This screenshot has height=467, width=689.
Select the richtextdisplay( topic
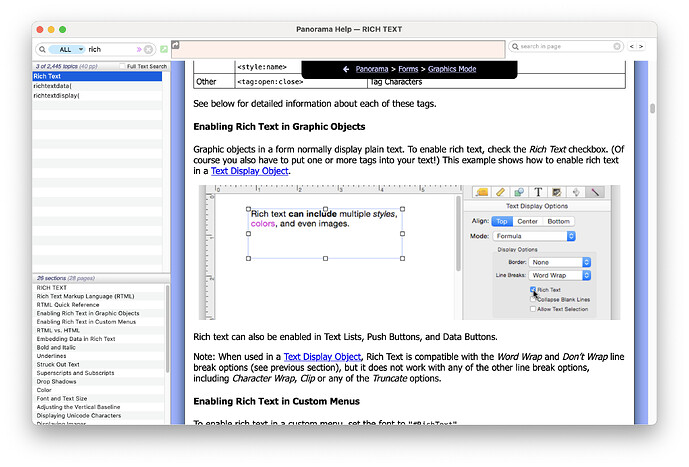[97, 96]
